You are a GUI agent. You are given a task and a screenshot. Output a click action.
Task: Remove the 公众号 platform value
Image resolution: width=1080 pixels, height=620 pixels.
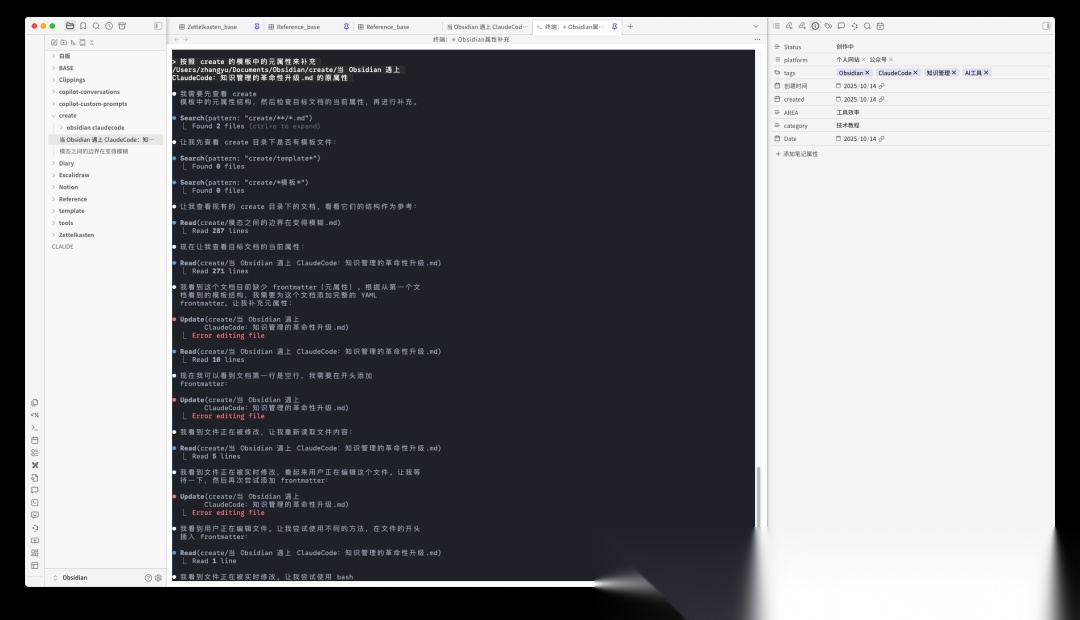[x=891, y=60]
